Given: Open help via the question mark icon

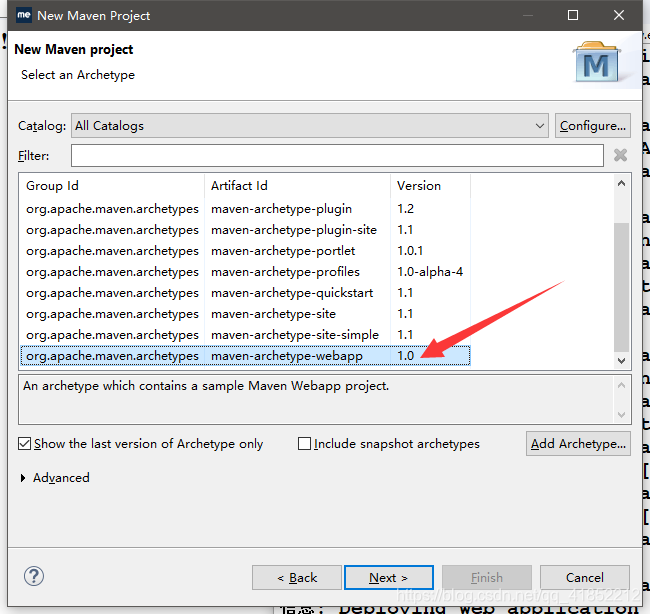Looking at the screenshot, I should tap(34, 576).
